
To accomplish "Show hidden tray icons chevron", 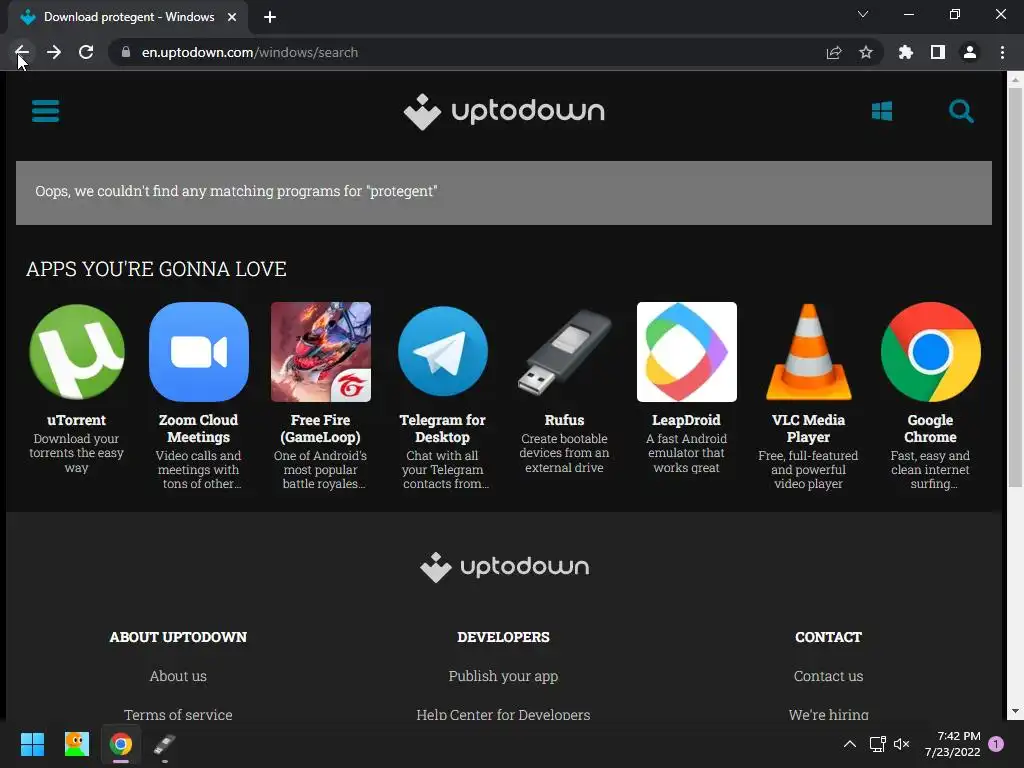I will (x=850, y=744).
